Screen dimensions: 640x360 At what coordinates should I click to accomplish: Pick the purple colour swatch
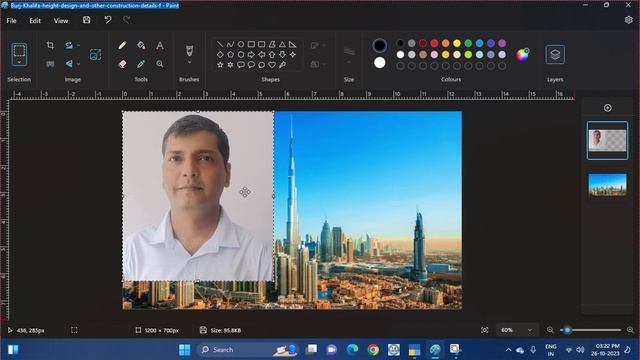(x=502, y=43)
